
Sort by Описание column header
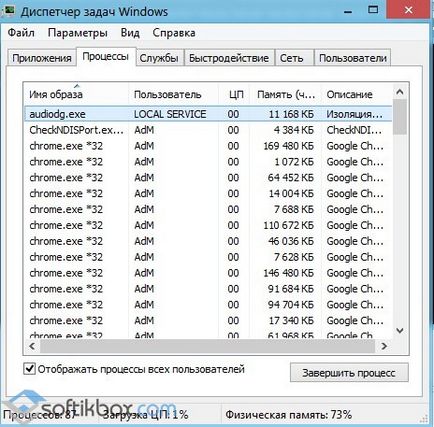pos(356,94)
